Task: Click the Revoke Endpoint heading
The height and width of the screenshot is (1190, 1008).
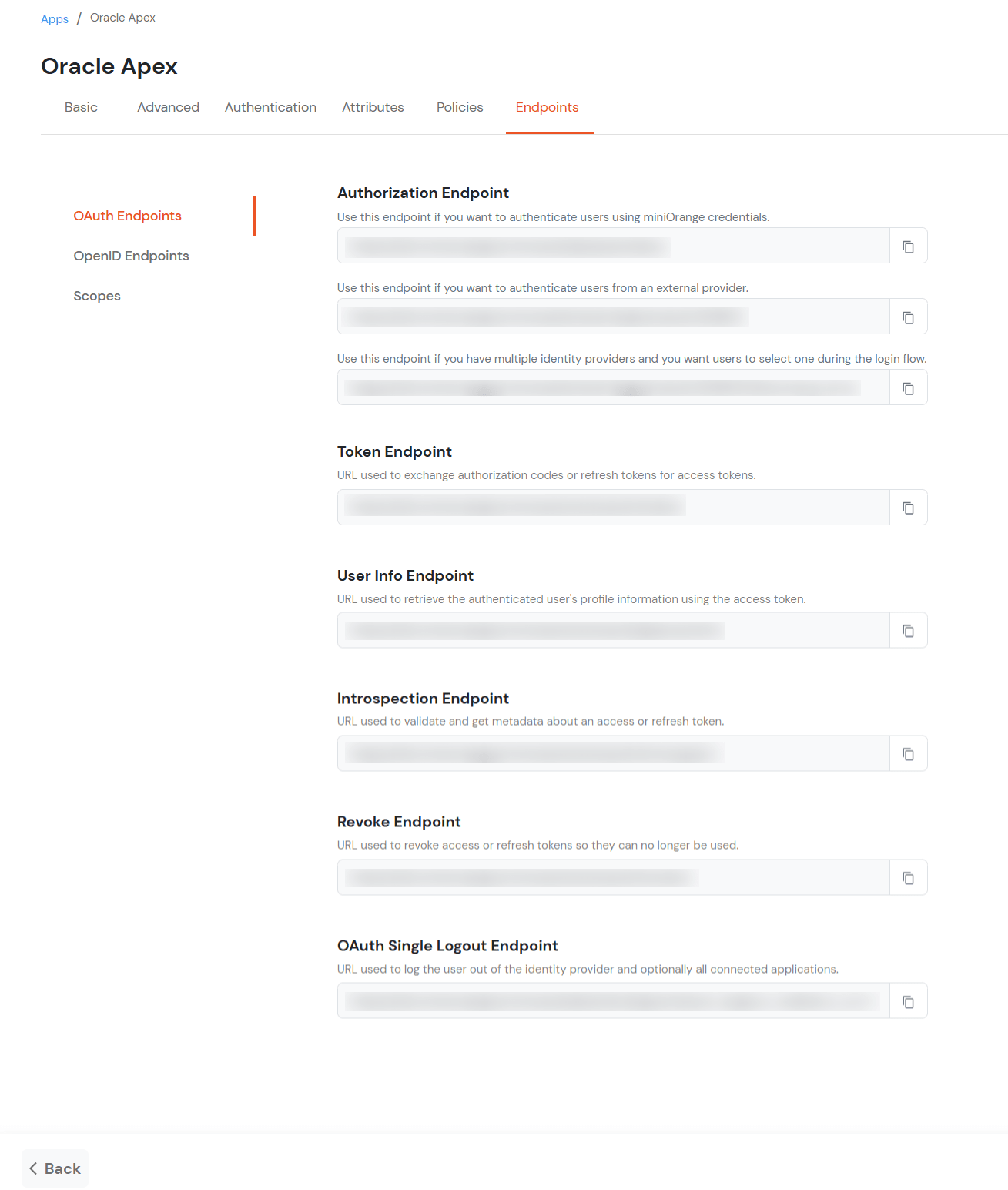Action: click(x=399, y=822)
